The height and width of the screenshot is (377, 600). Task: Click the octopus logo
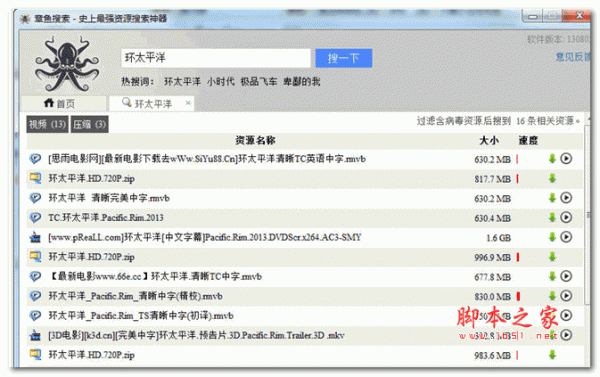[x=67, y=64]
